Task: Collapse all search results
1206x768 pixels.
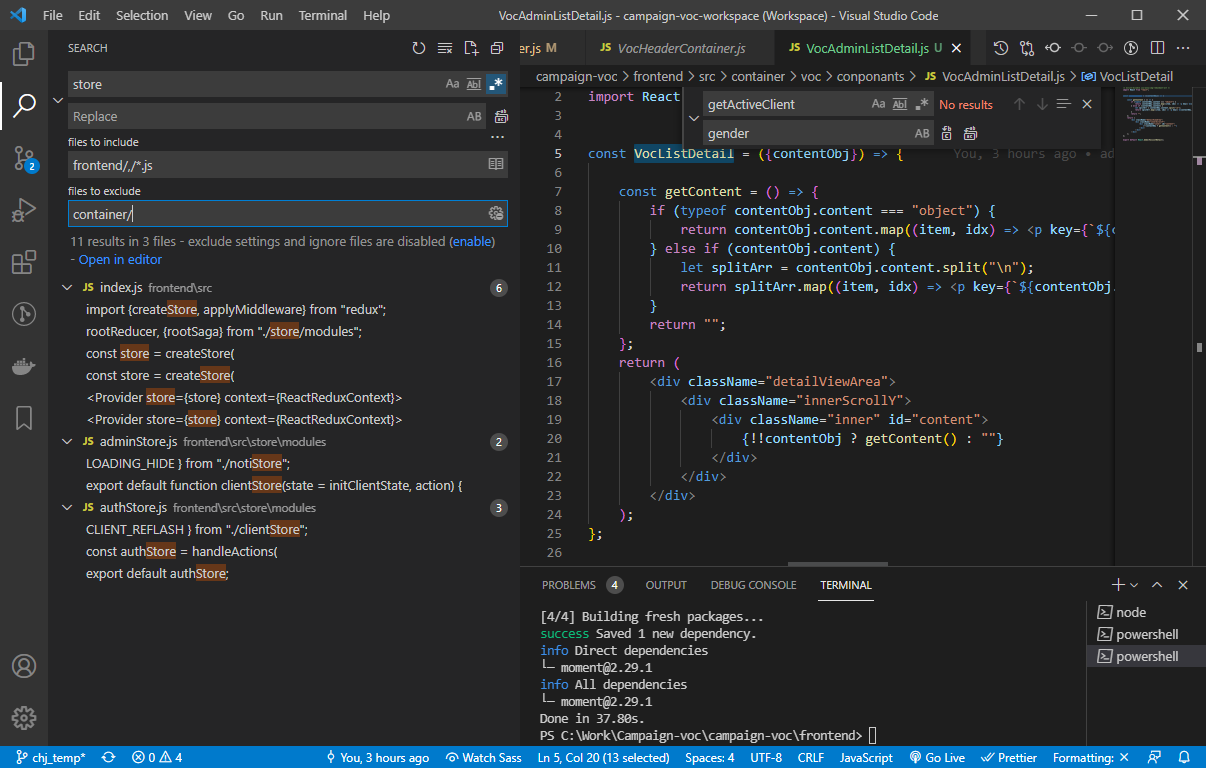Action: pyautogui.click(x=497, y=48)
